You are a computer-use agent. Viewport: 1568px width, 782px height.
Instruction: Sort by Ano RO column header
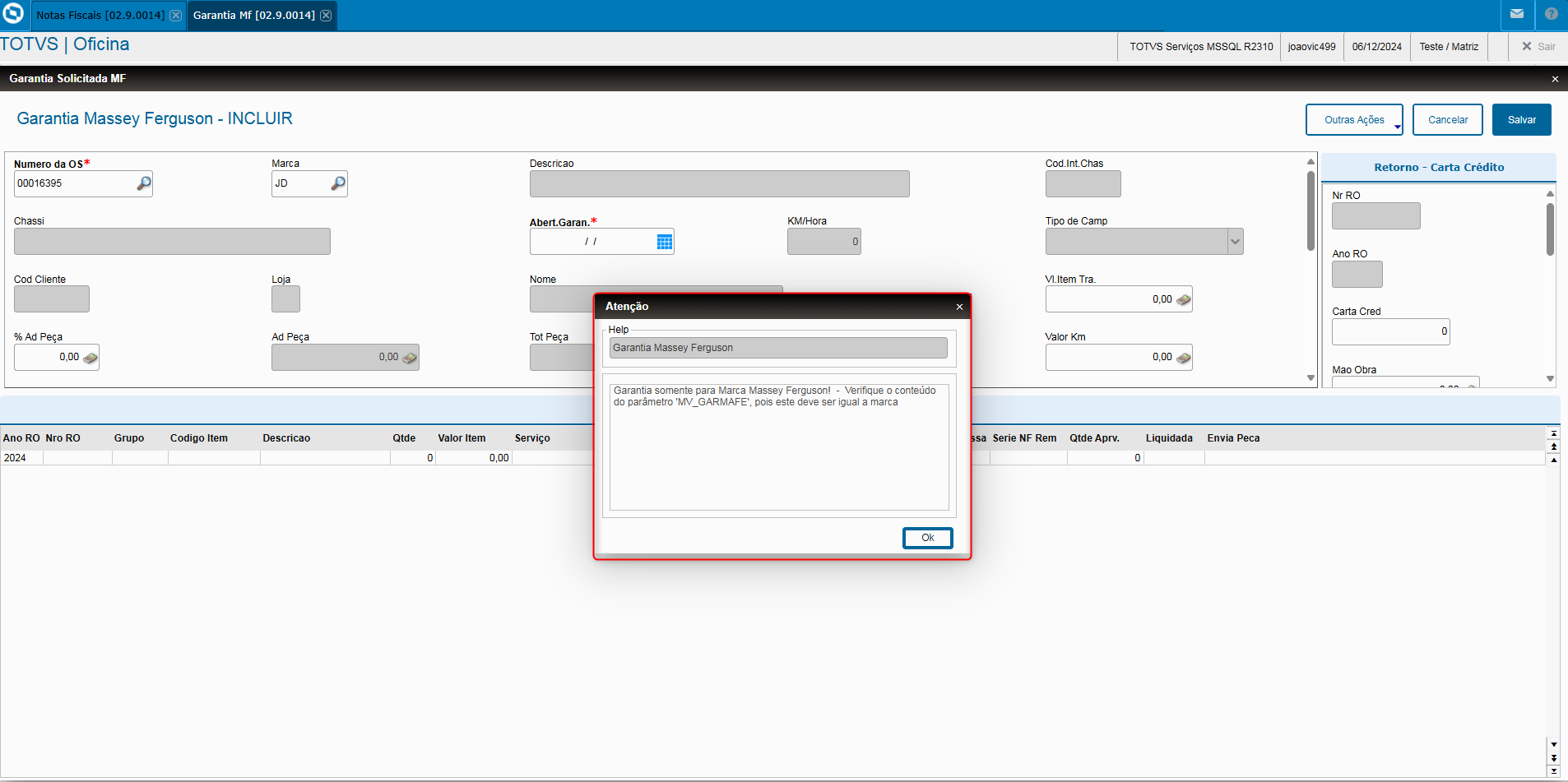click(21, 438)
